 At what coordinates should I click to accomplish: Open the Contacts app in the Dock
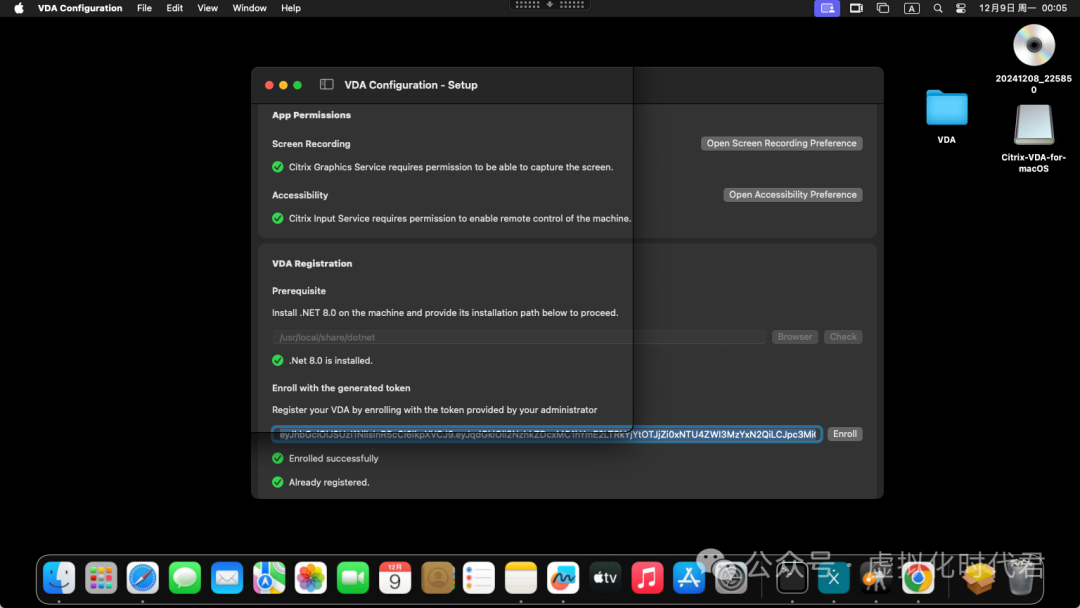point(437,578)
